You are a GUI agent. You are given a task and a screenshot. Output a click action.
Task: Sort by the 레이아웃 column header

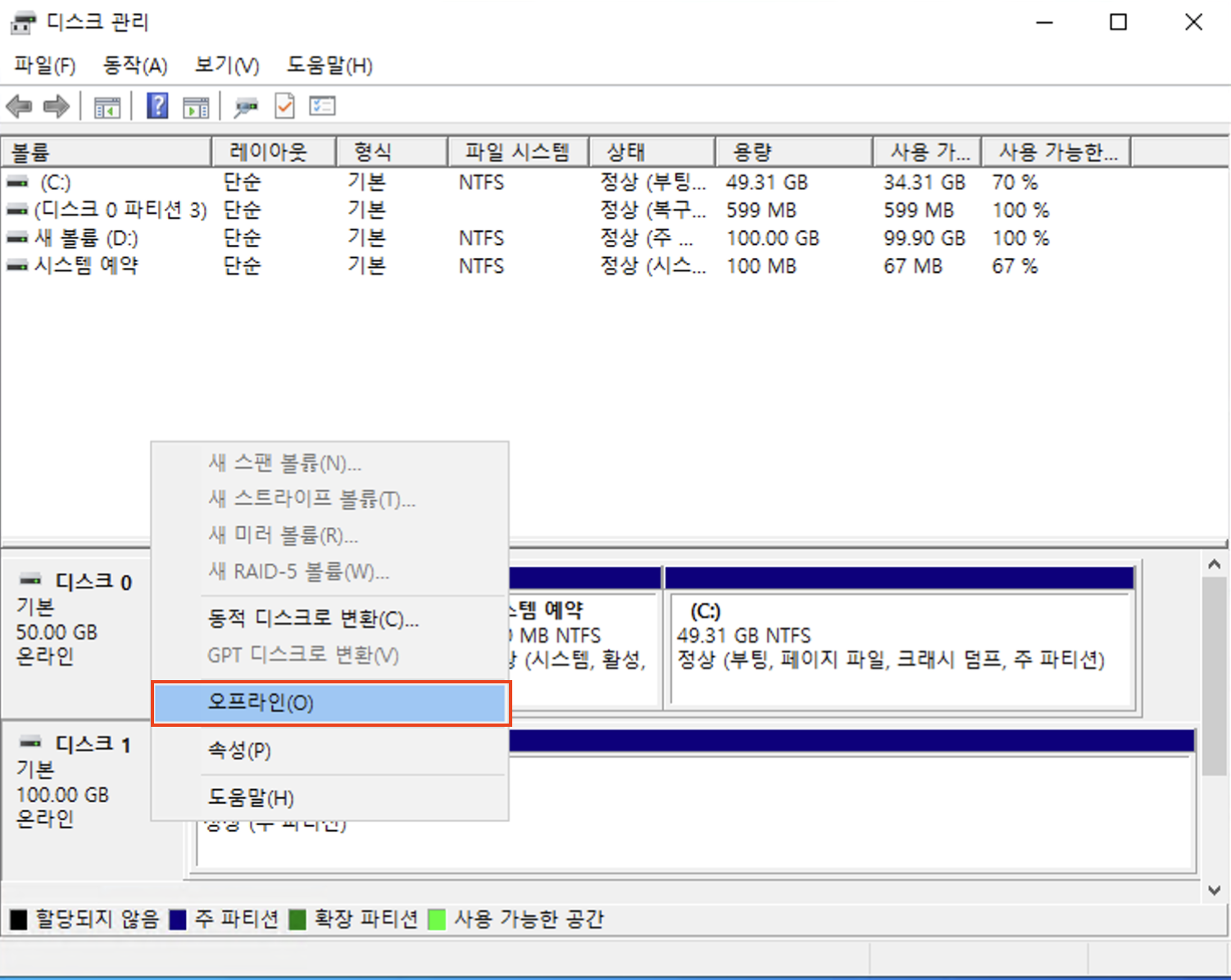[x=274, y=152]
